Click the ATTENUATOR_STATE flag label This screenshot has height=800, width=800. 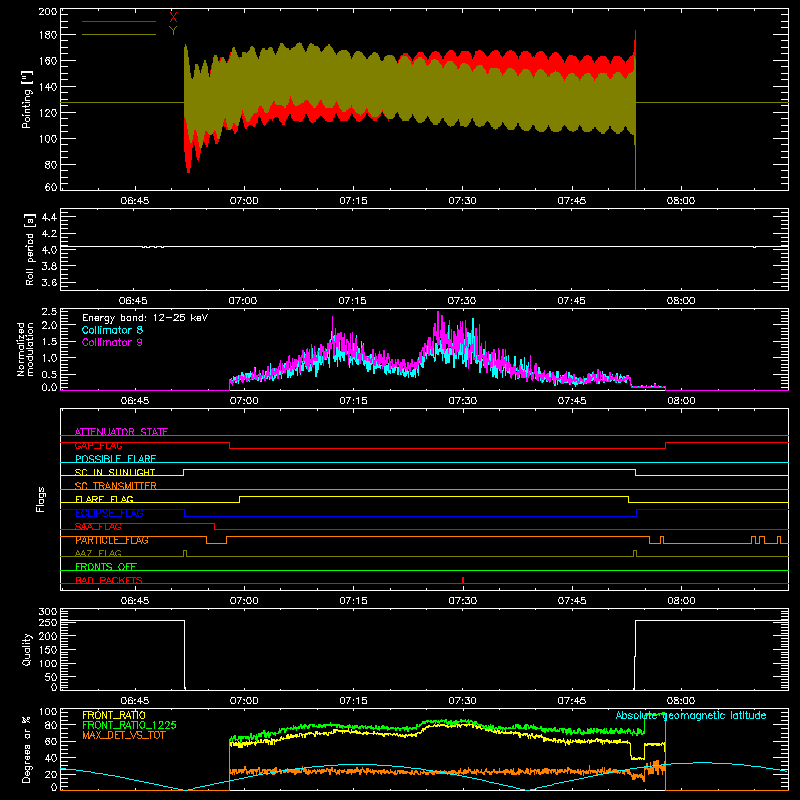coord(121,432)
